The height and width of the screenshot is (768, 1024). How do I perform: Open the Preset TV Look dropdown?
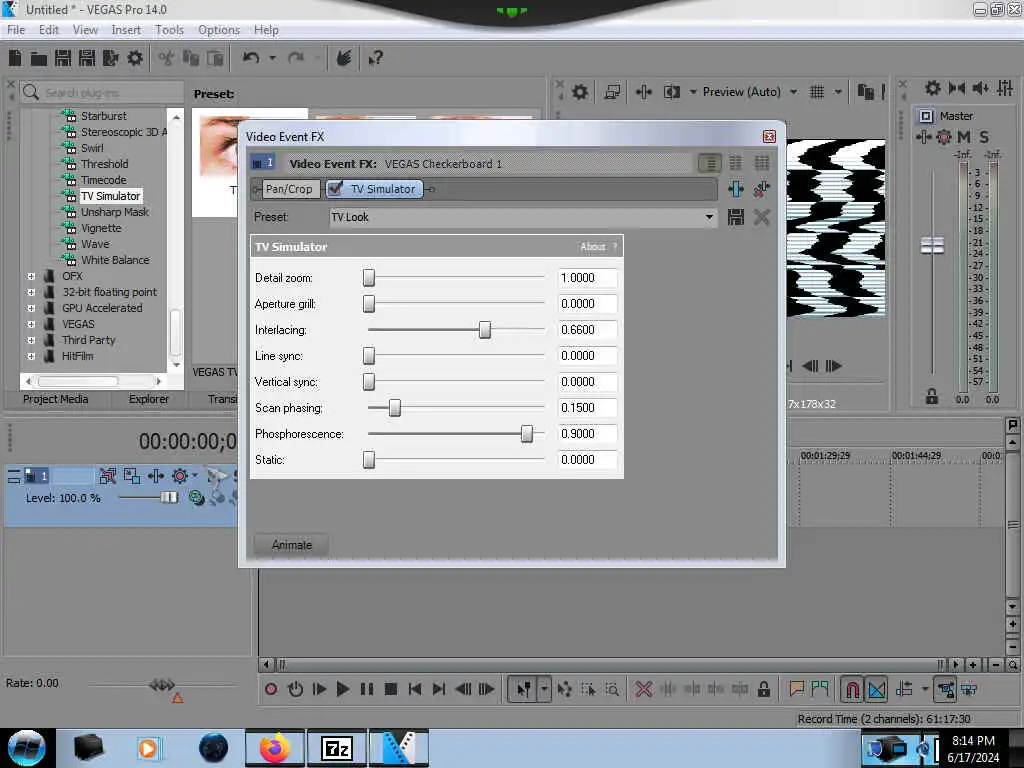coord(709,217)
